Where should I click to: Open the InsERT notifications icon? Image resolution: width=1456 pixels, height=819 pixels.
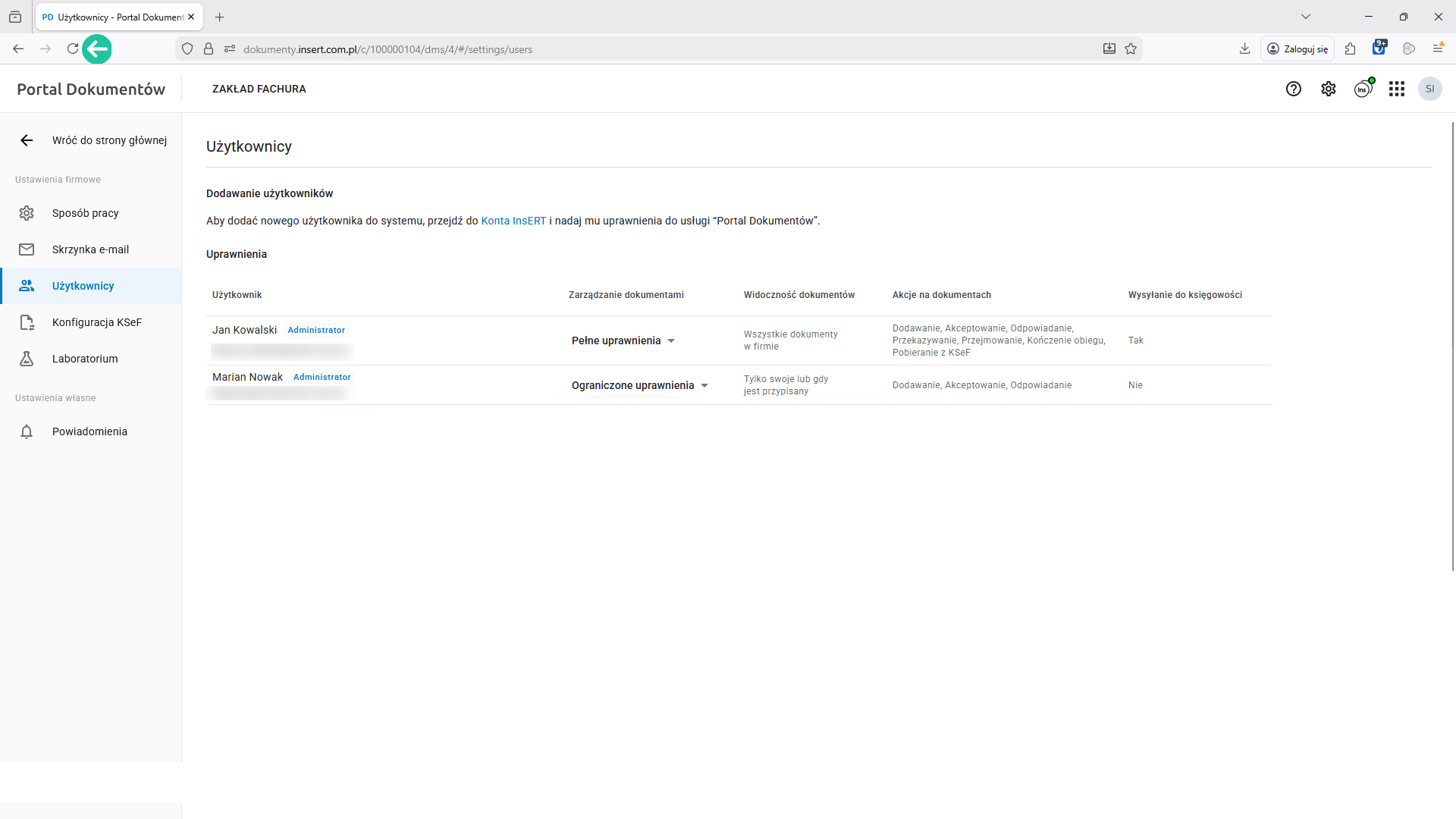click(x=1363, y=89)
